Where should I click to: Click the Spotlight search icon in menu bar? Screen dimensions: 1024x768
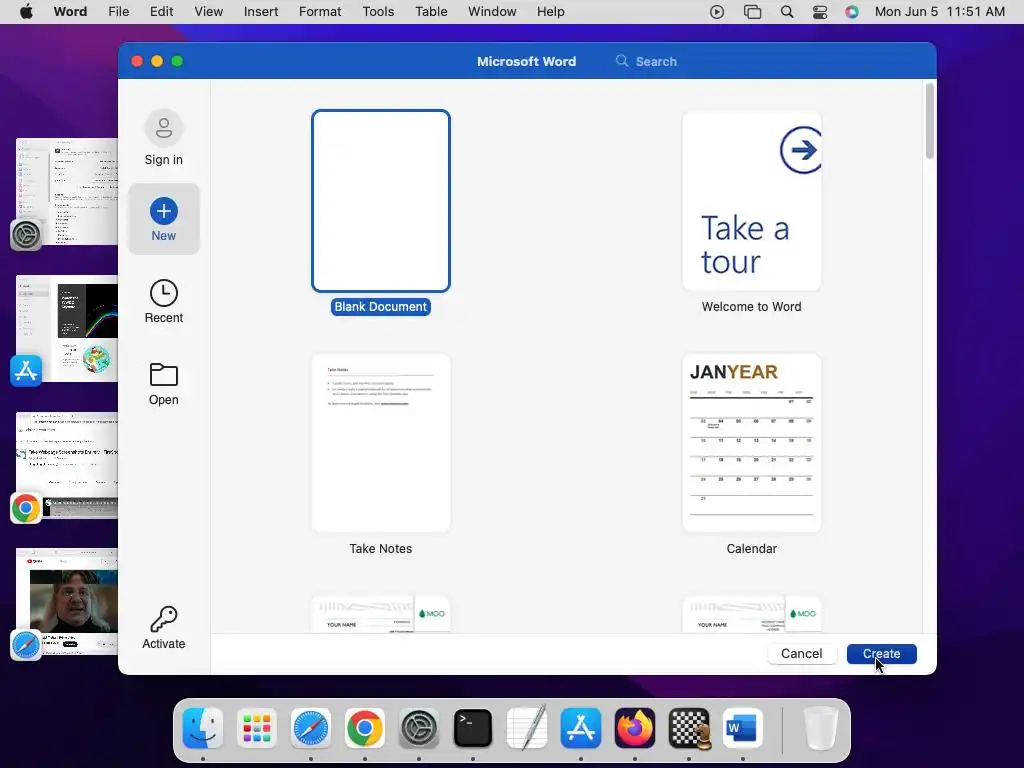point(787,12)
